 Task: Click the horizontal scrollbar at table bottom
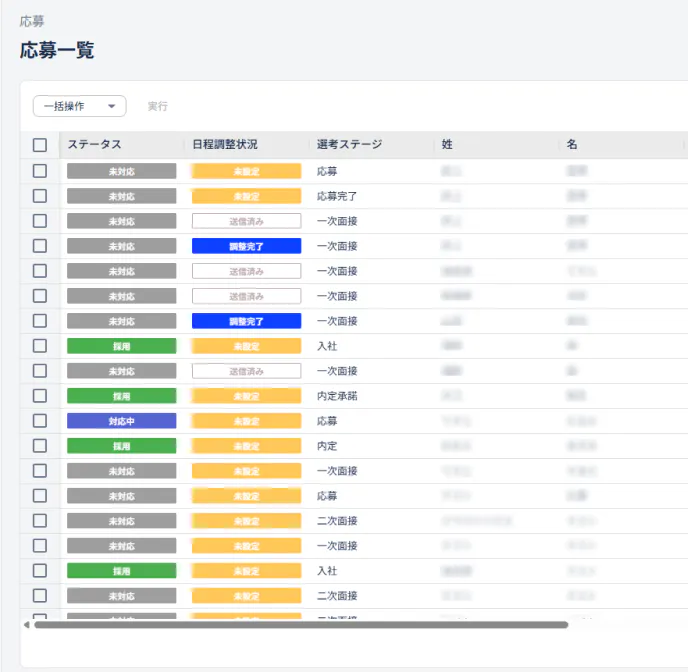[x=300, y=624]
